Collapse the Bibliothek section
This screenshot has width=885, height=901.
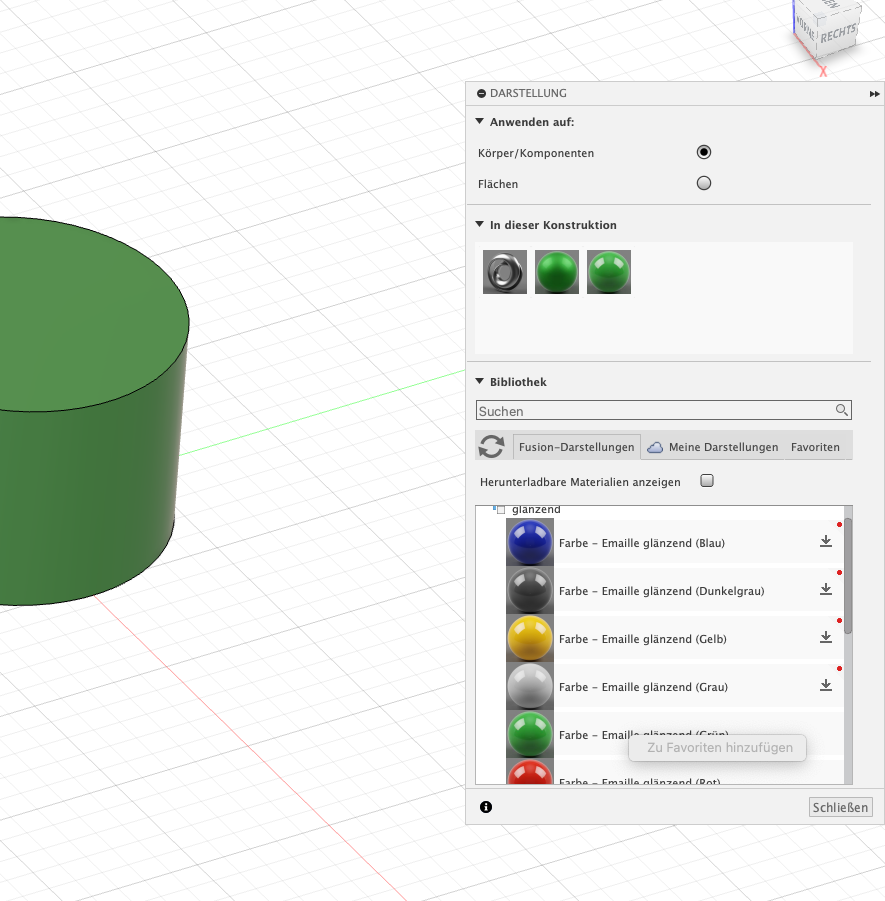480,382
